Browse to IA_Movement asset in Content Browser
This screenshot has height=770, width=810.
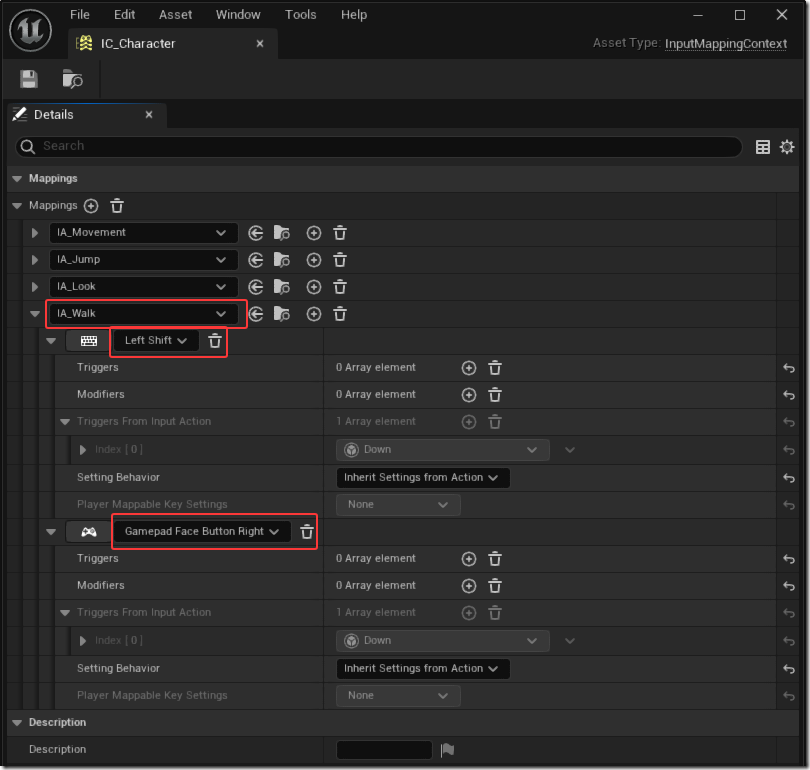pyautogui.click(x=282, y=233)
